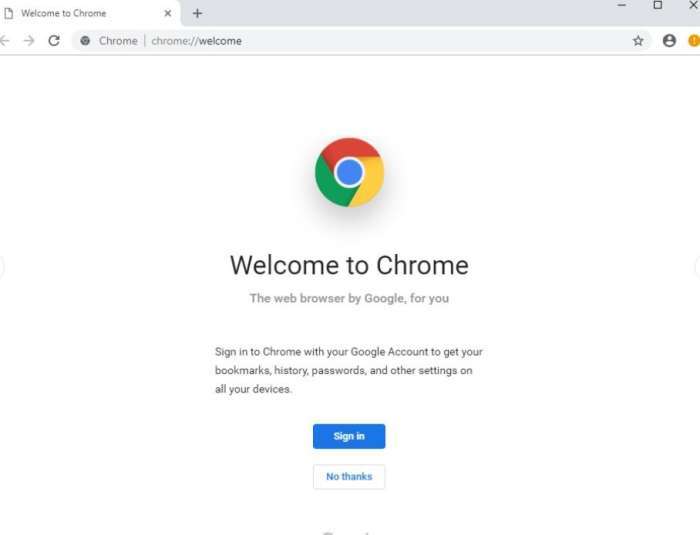
Task: Reload the welcome page
Action: 54,41
